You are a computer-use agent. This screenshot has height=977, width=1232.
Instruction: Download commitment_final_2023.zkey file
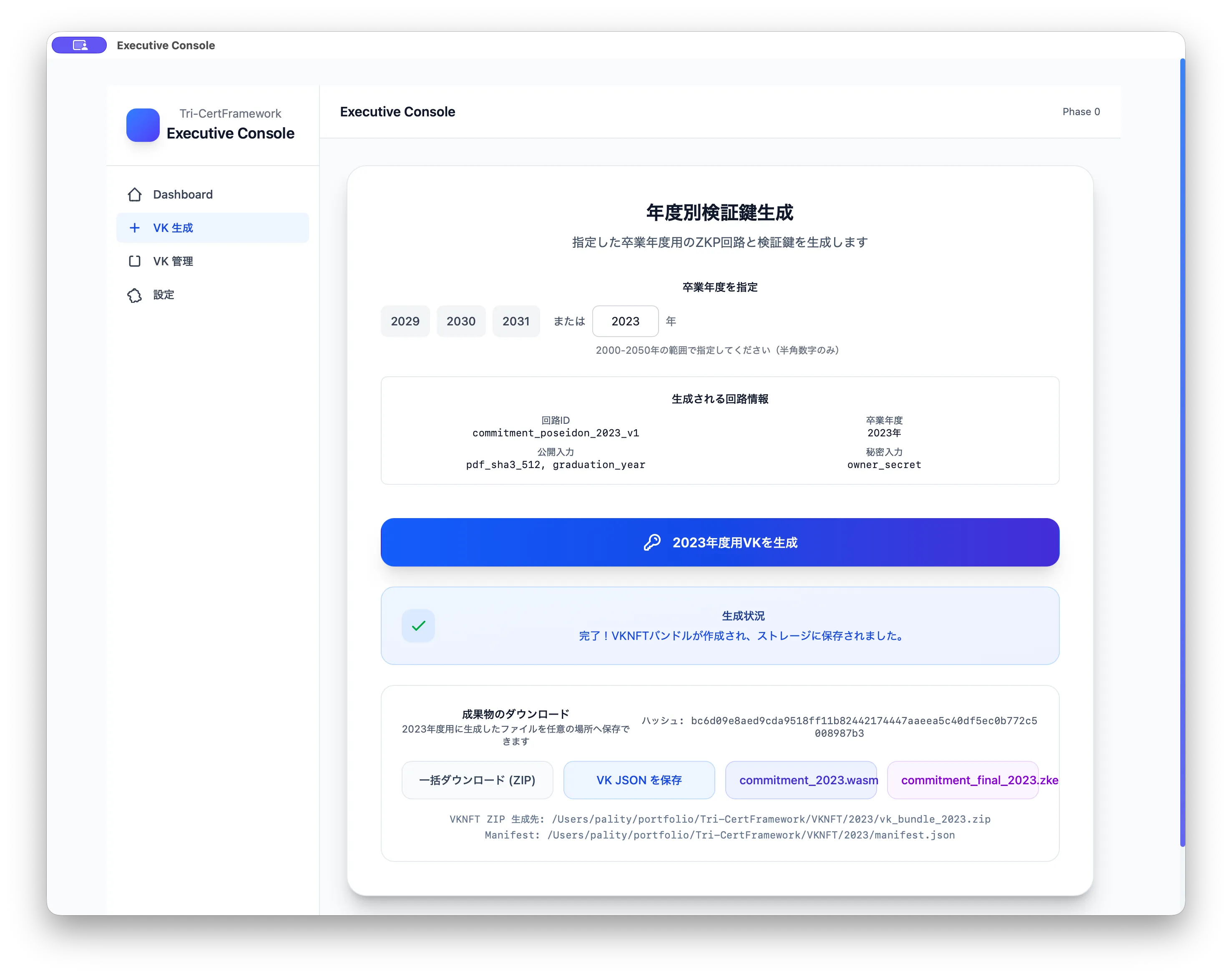tap(963, 781)
